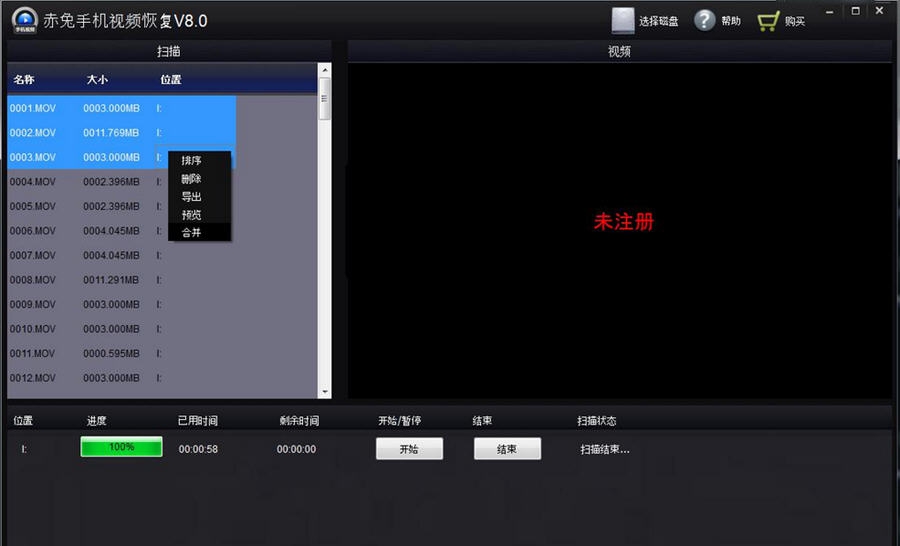The width and height of the screenshot is (900, 546).
Task: Click the 帮助 label
Action: pyautogui.click(x=731, y=21)
